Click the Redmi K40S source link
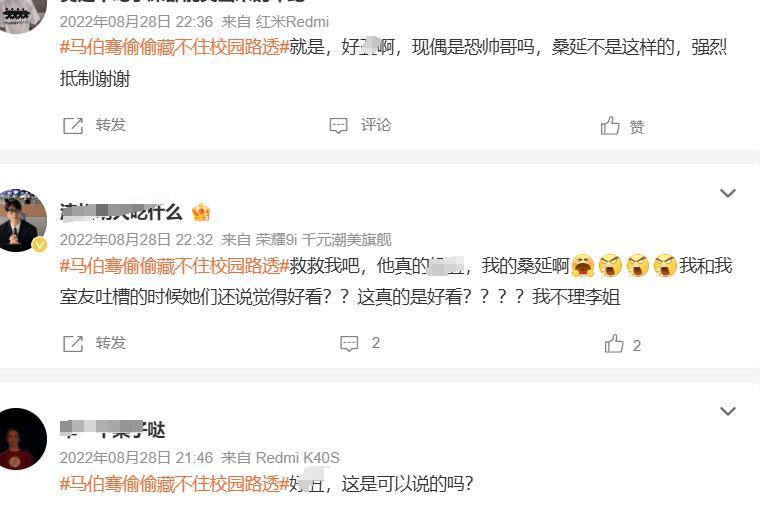The image size is (760, 512). point(297,458)
